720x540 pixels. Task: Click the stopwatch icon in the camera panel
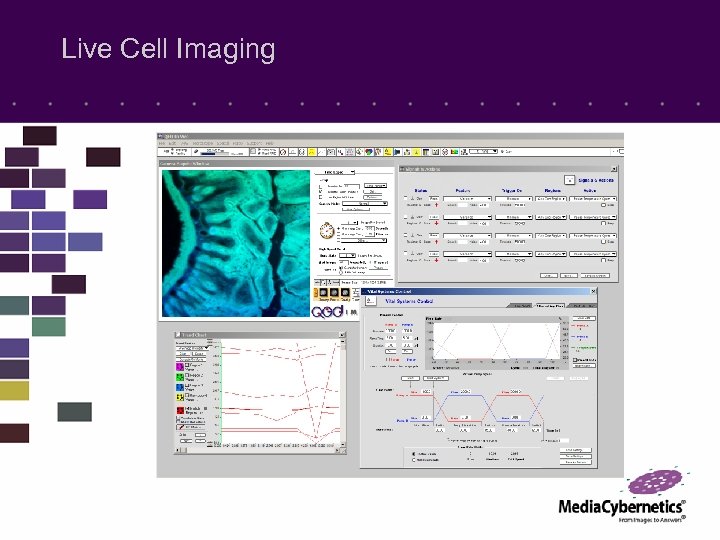tap(327, 231)
